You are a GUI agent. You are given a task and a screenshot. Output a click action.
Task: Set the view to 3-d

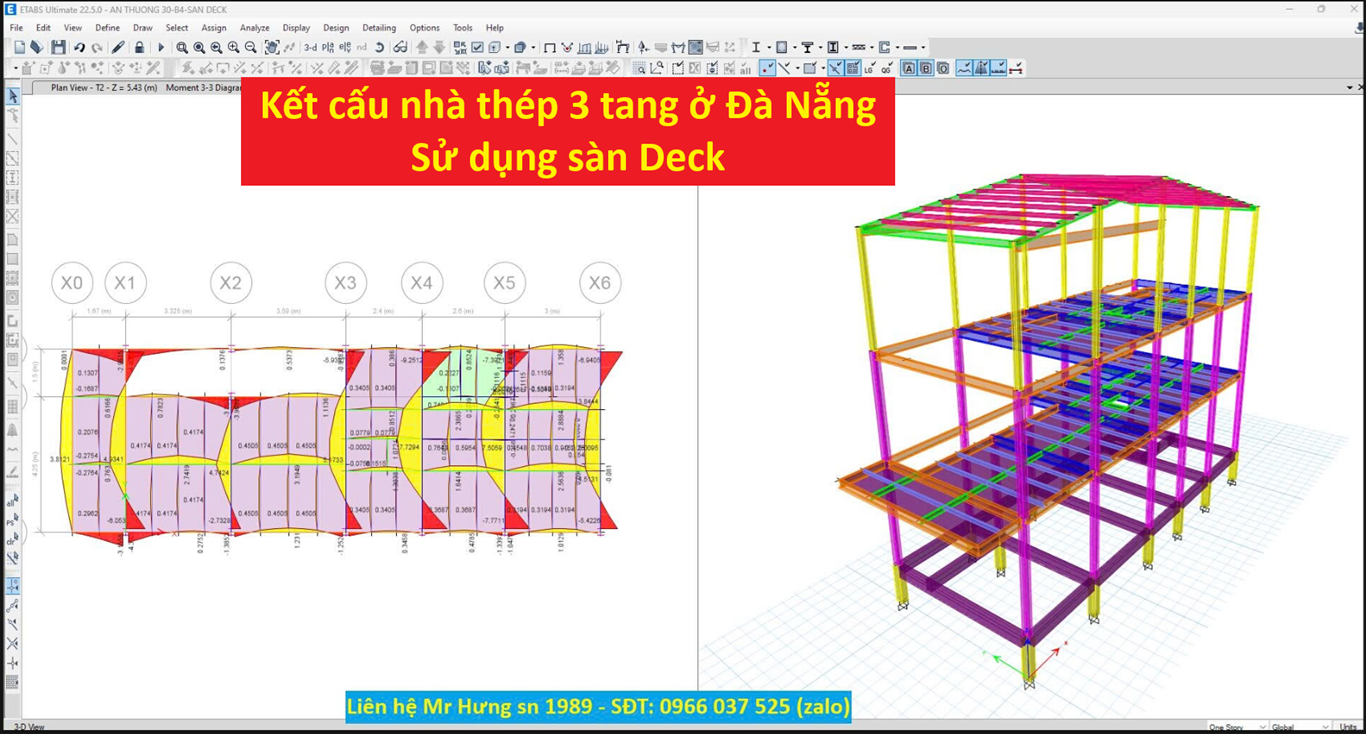point(310,47)
